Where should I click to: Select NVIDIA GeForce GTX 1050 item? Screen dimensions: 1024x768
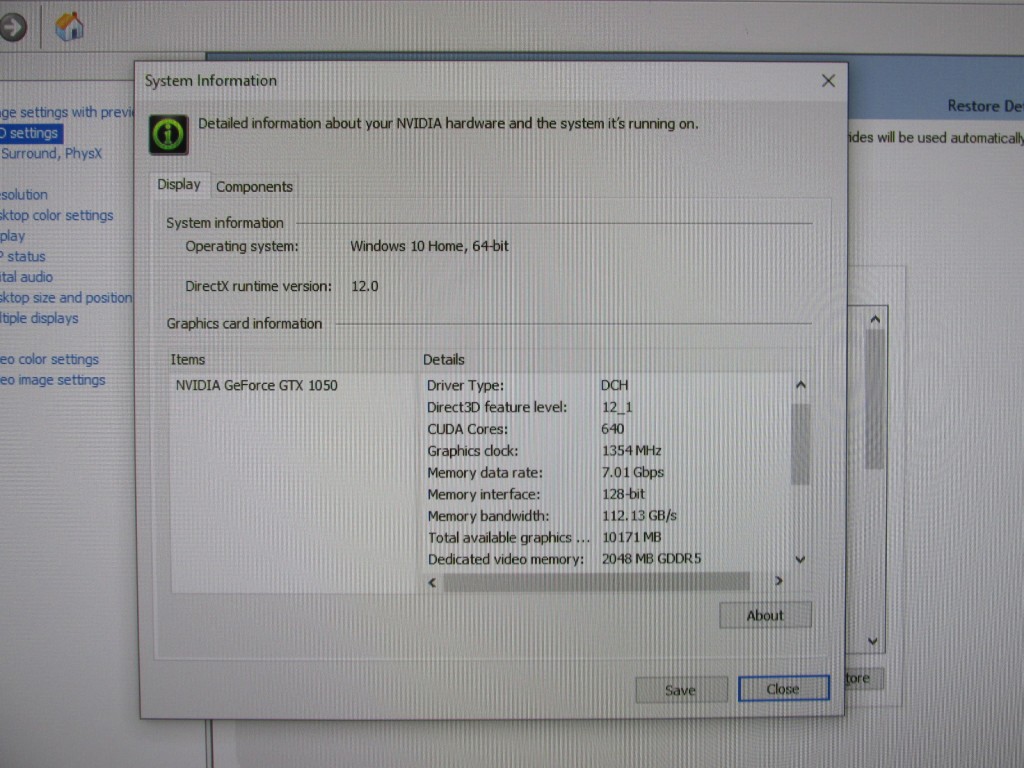point(256,385)
